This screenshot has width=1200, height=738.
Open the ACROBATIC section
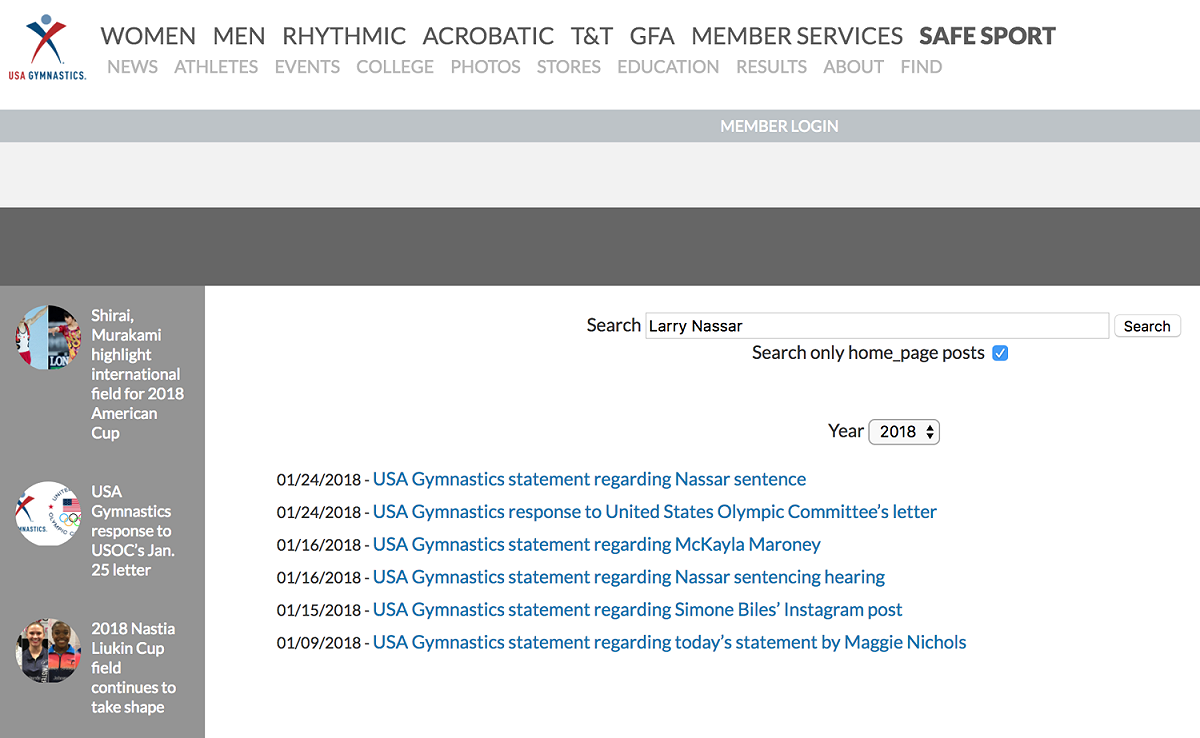pyautogui.click(x=488, y=36)
